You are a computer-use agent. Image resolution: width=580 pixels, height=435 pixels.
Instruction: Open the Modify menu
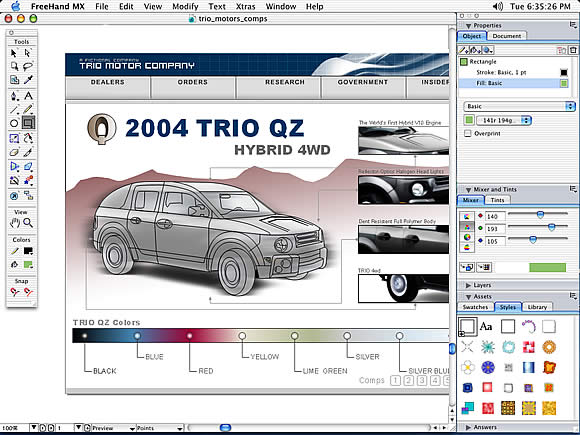click(185, 6)
